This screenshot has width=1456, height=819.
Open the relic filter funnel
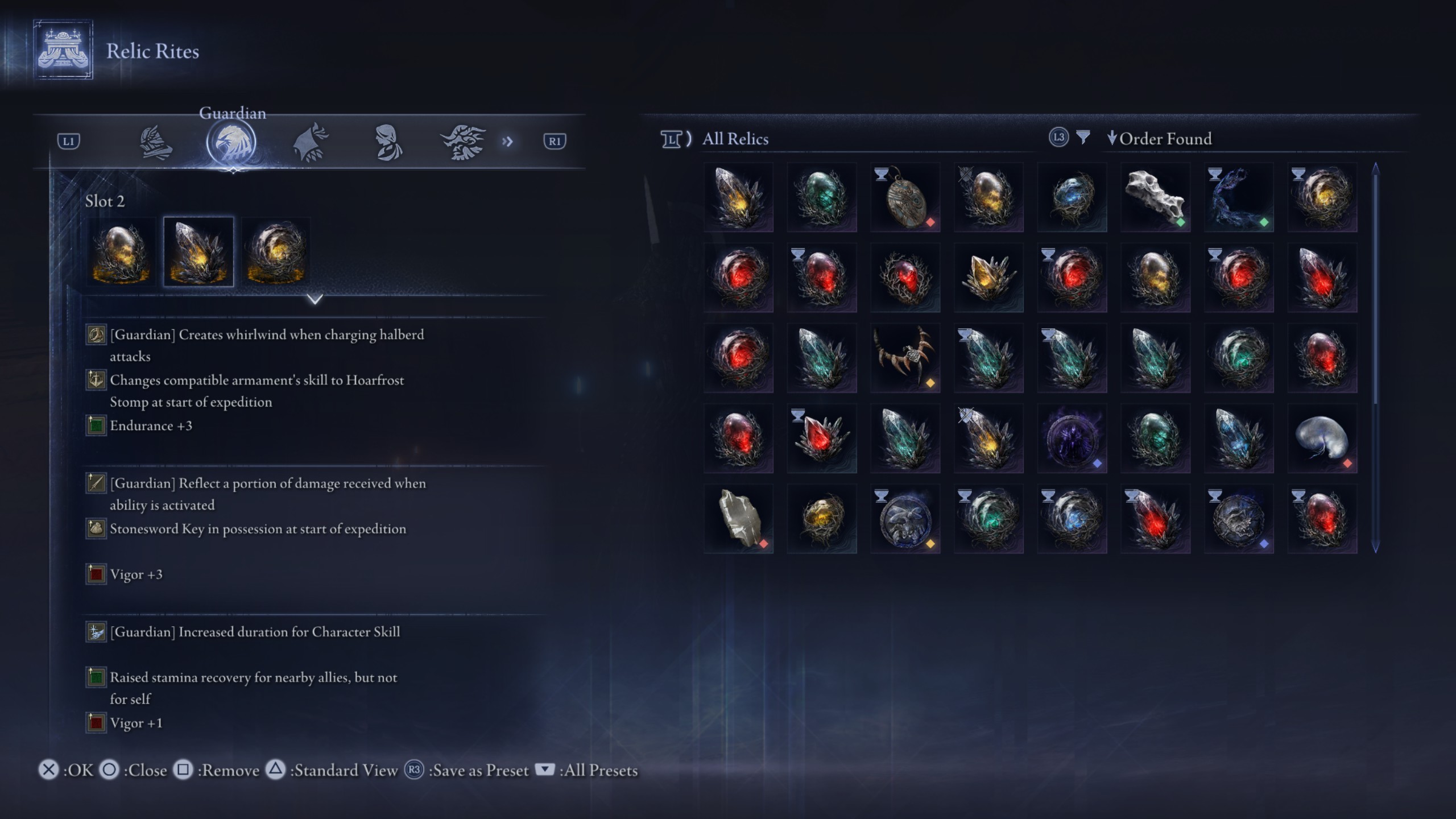[x=1083, y=137]
